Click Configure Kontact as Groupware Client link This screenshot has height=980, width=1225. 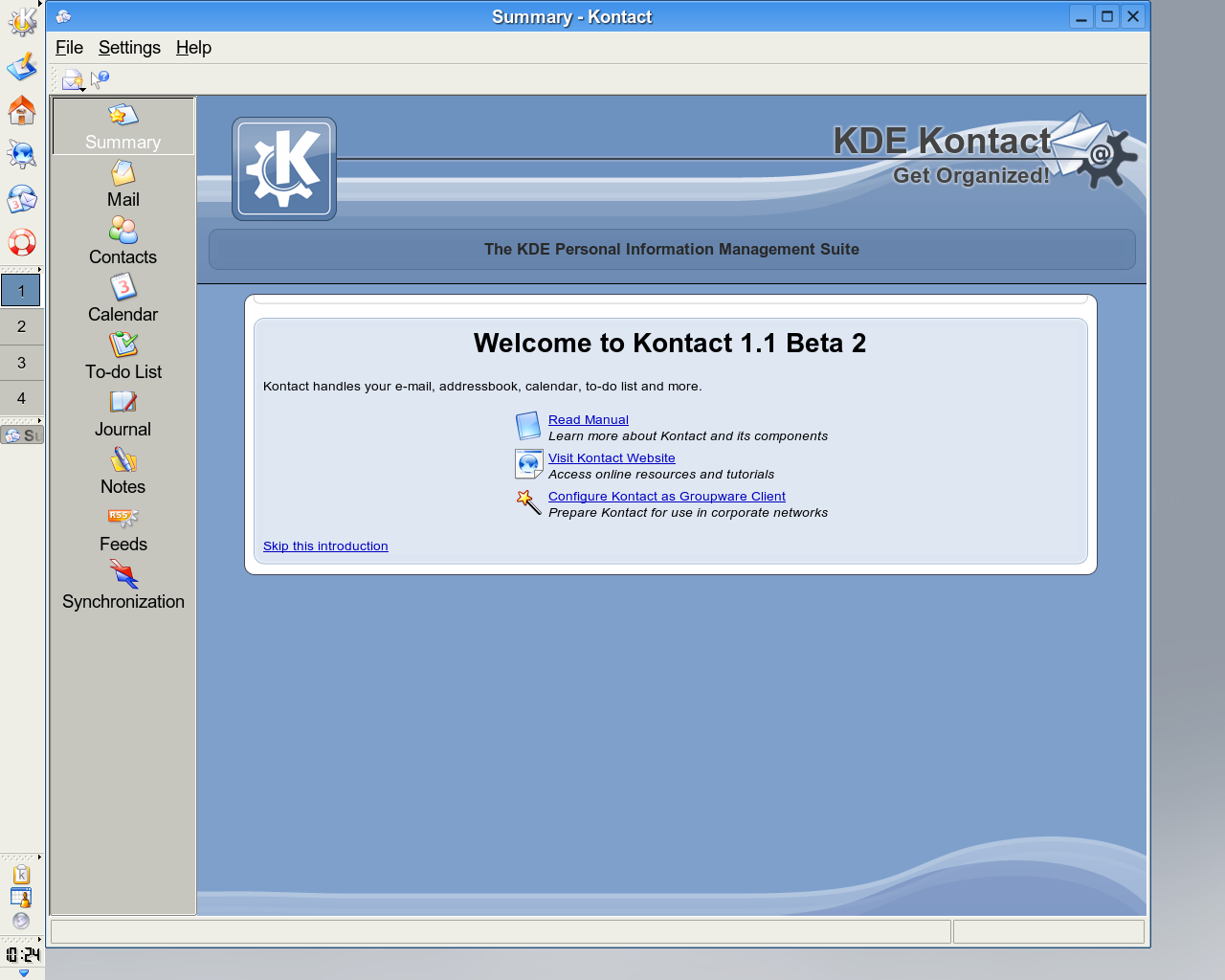(x=667, y=496)
